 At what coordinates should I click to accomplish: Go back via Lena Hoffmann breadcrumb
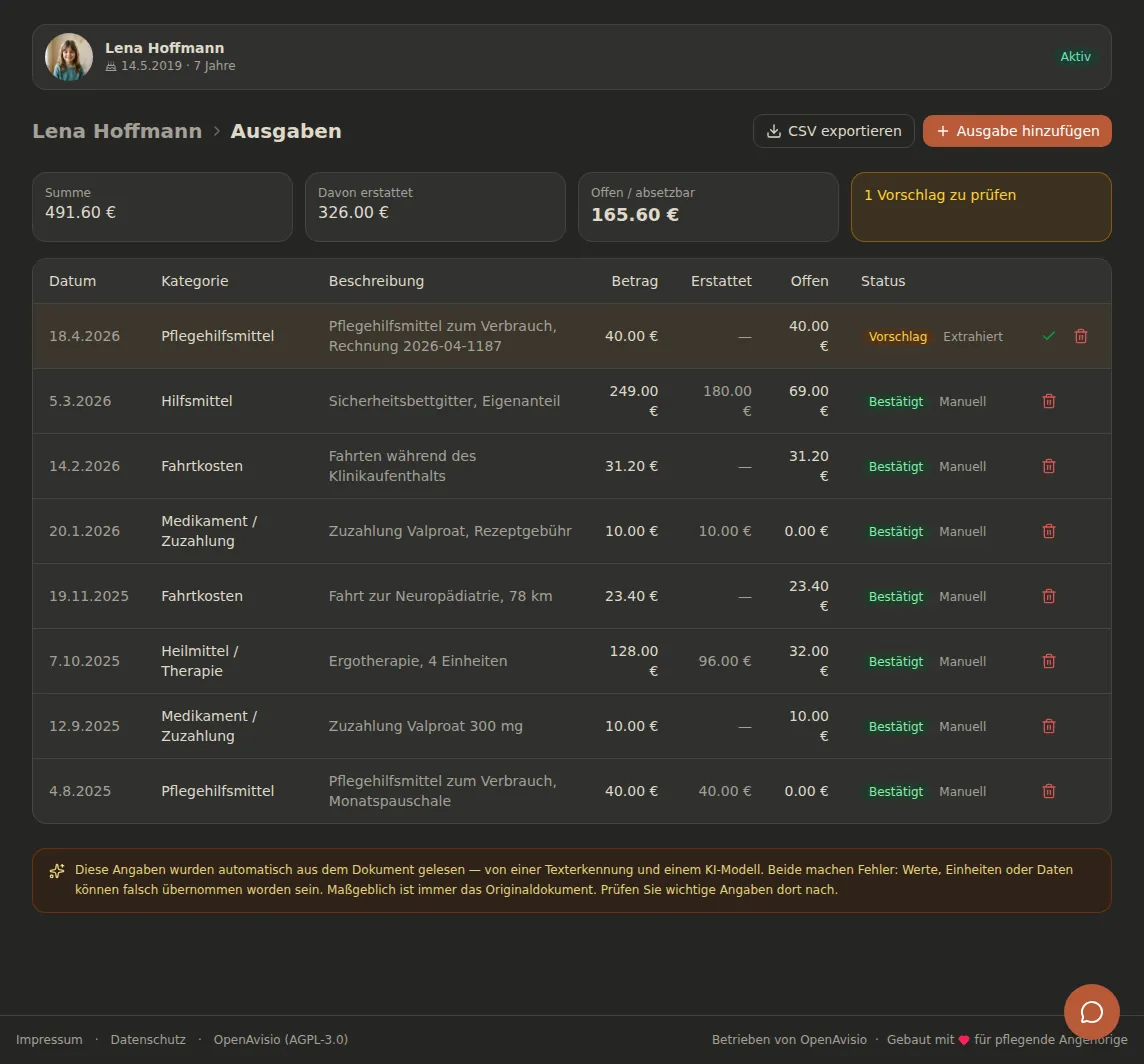point(117,131)
